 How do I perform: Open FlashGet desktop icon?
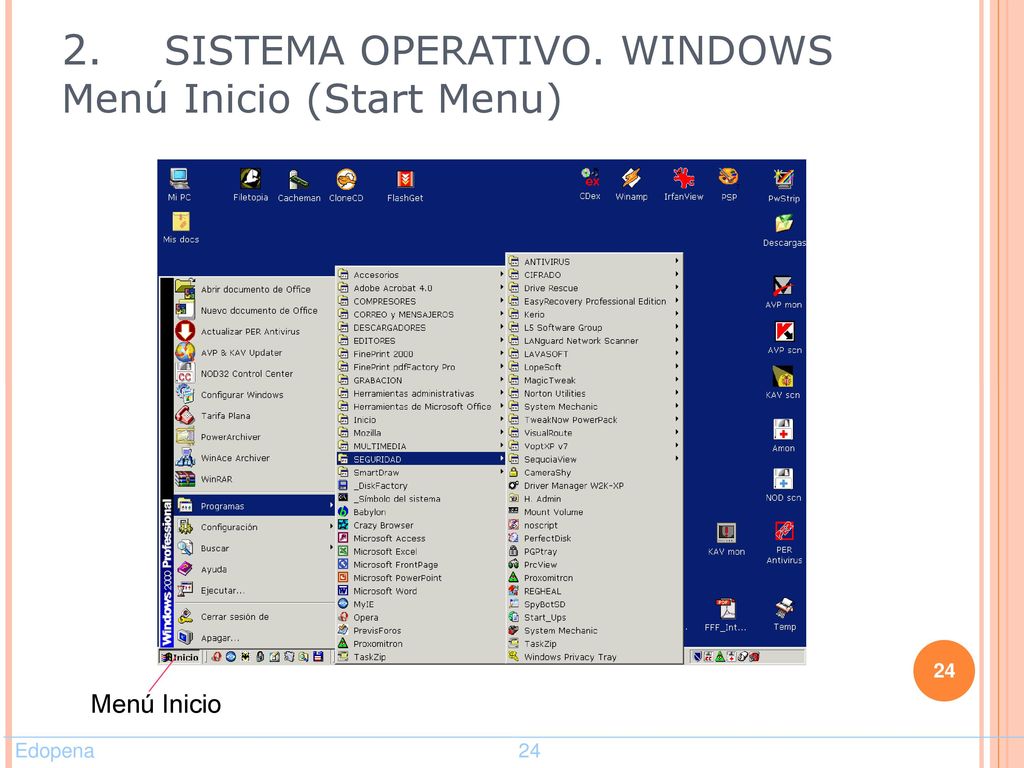pos(405,185)
